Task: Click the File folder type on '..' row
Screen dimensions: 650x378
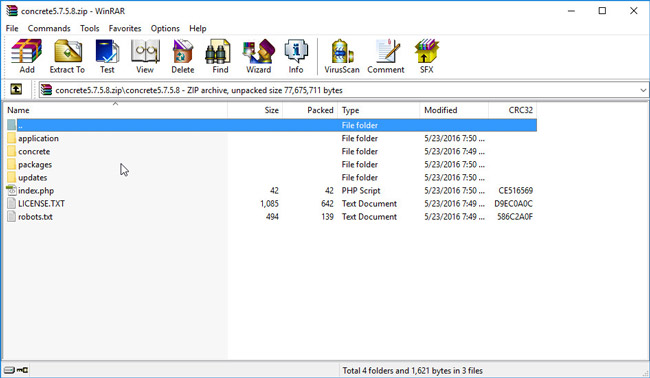Action: pos(359,125)
